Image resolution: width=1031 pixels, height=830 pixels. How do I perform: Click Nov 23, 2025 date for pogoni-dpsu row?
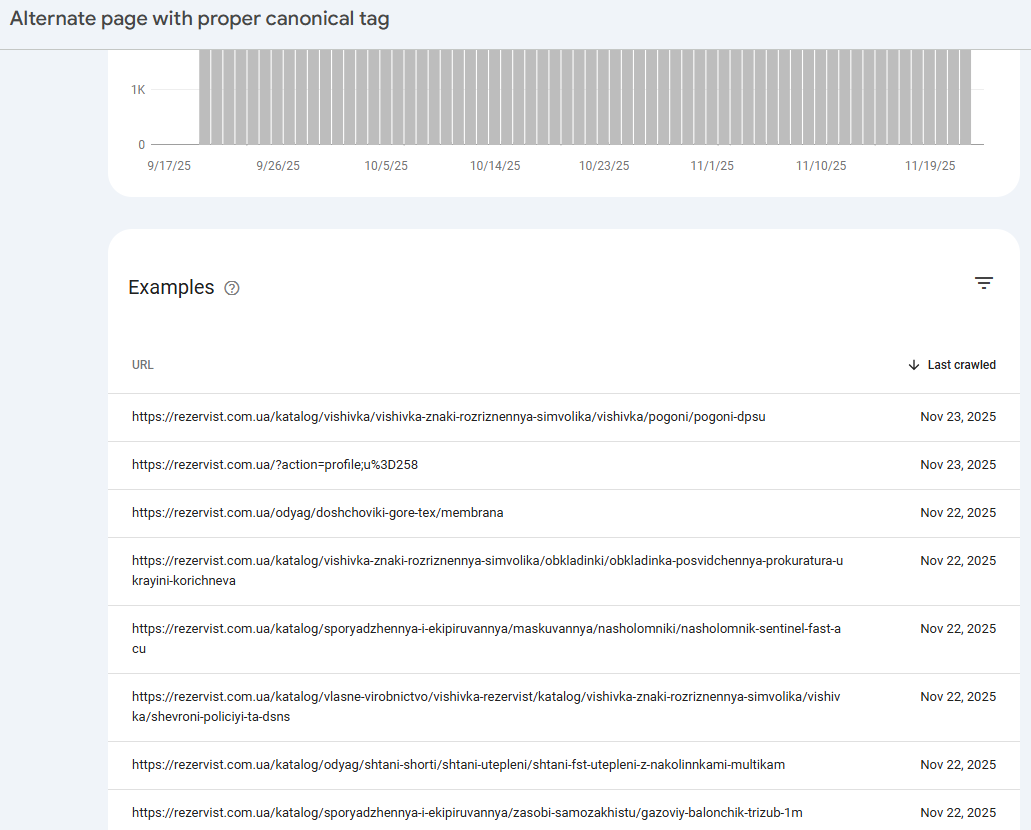(958, 417)
